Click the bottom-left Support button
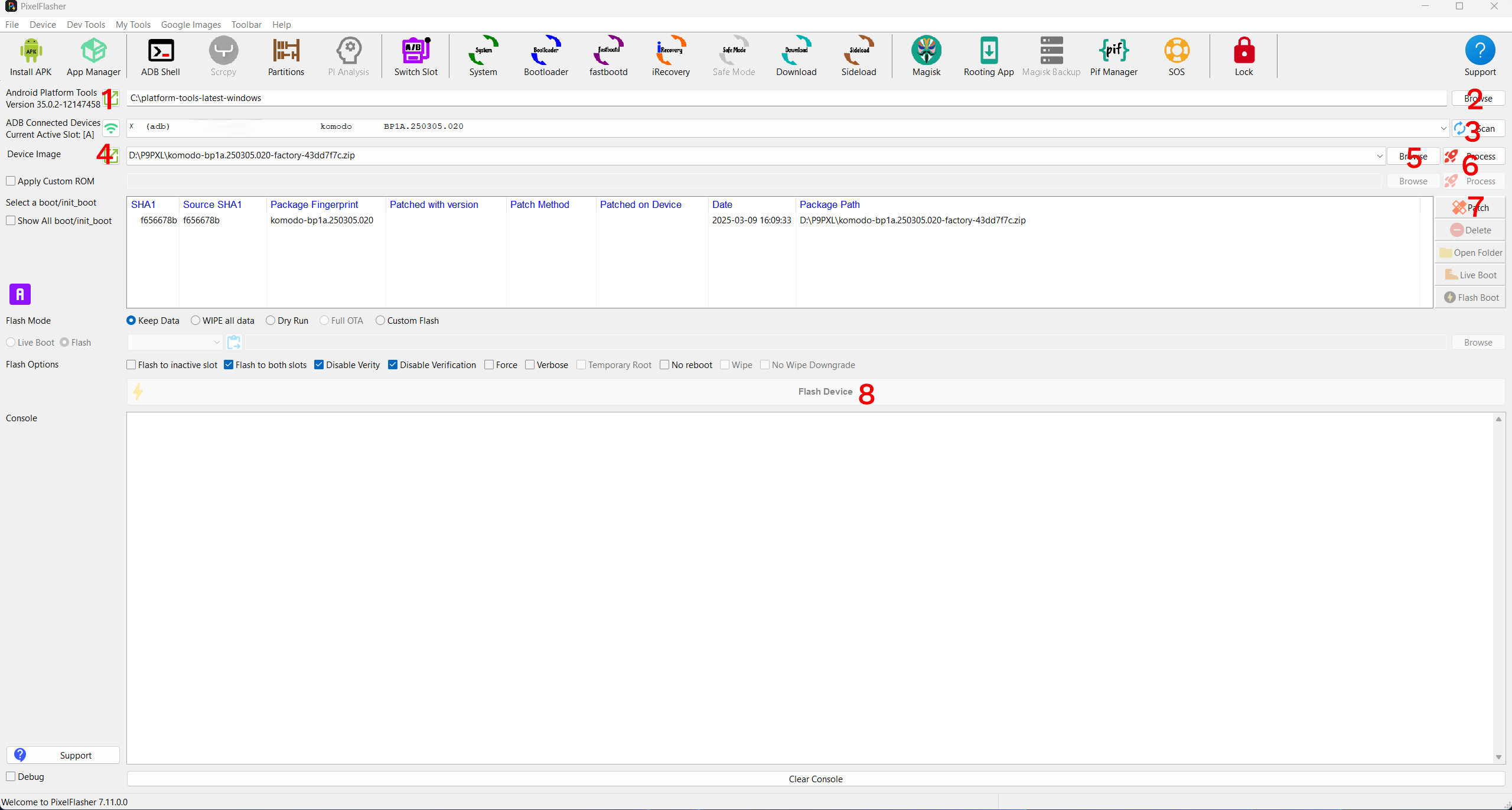Screen dimensions: 1512x810 pyautogui.click(x=63, y=754)
